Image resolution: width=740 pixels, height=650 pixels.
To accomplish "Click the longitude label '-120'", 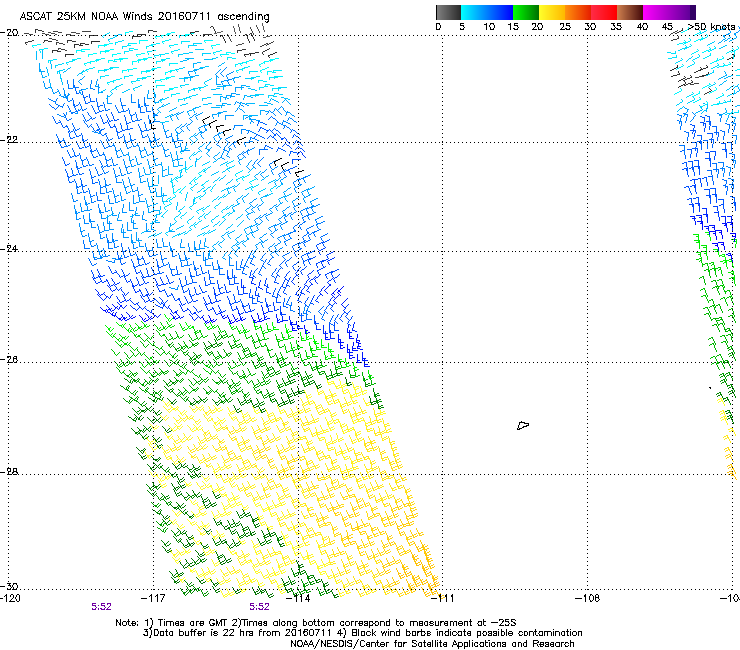I will (x=10, y=598).
